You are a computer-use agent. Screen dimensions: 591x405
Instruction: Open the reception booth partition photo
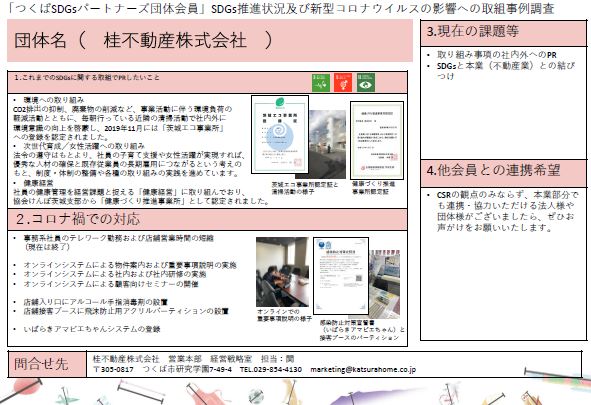pos(384,284)
